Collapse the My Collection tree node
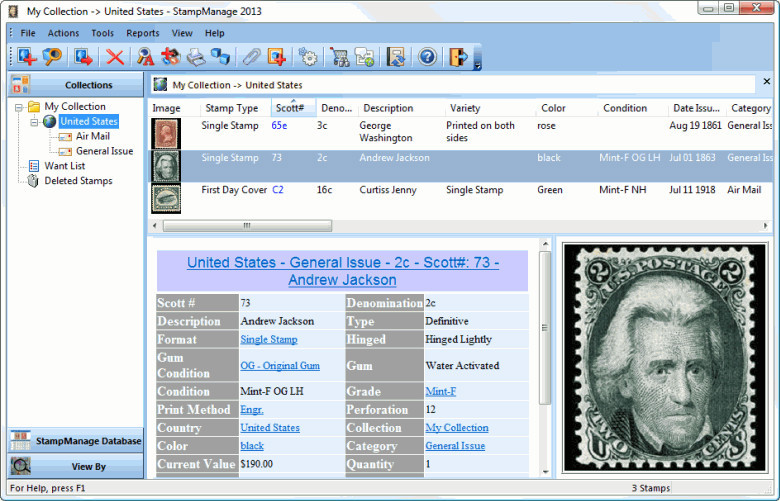780x501 pixels. click(x=19, y=107)
